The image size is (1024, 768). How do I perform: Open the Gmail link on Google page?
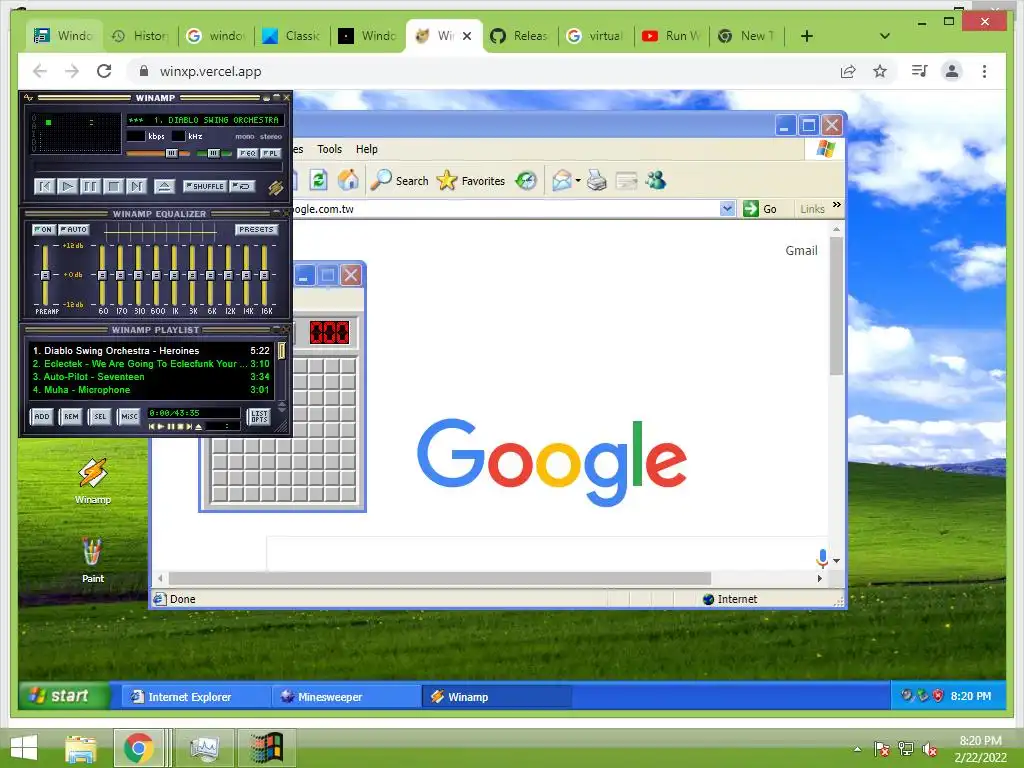point(801,251)
